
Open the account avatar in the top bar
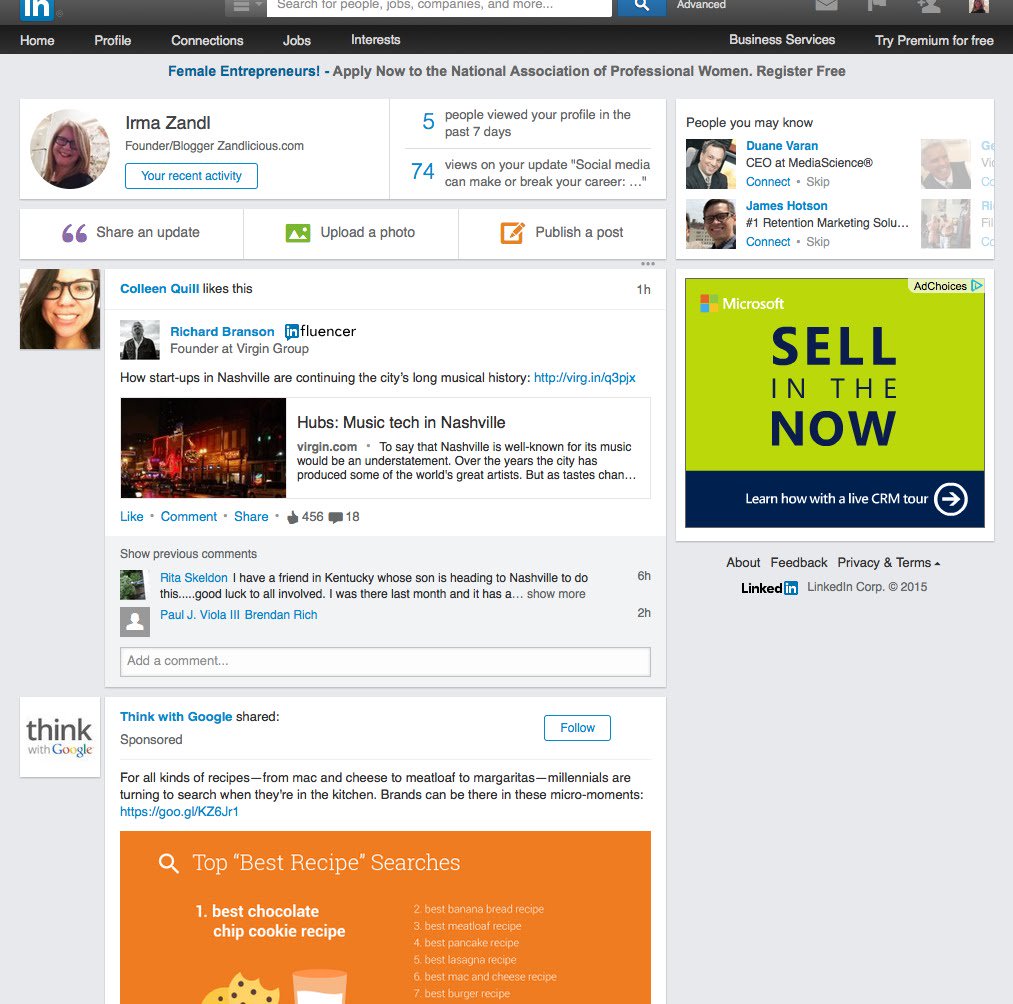click(x=979, y=6)
